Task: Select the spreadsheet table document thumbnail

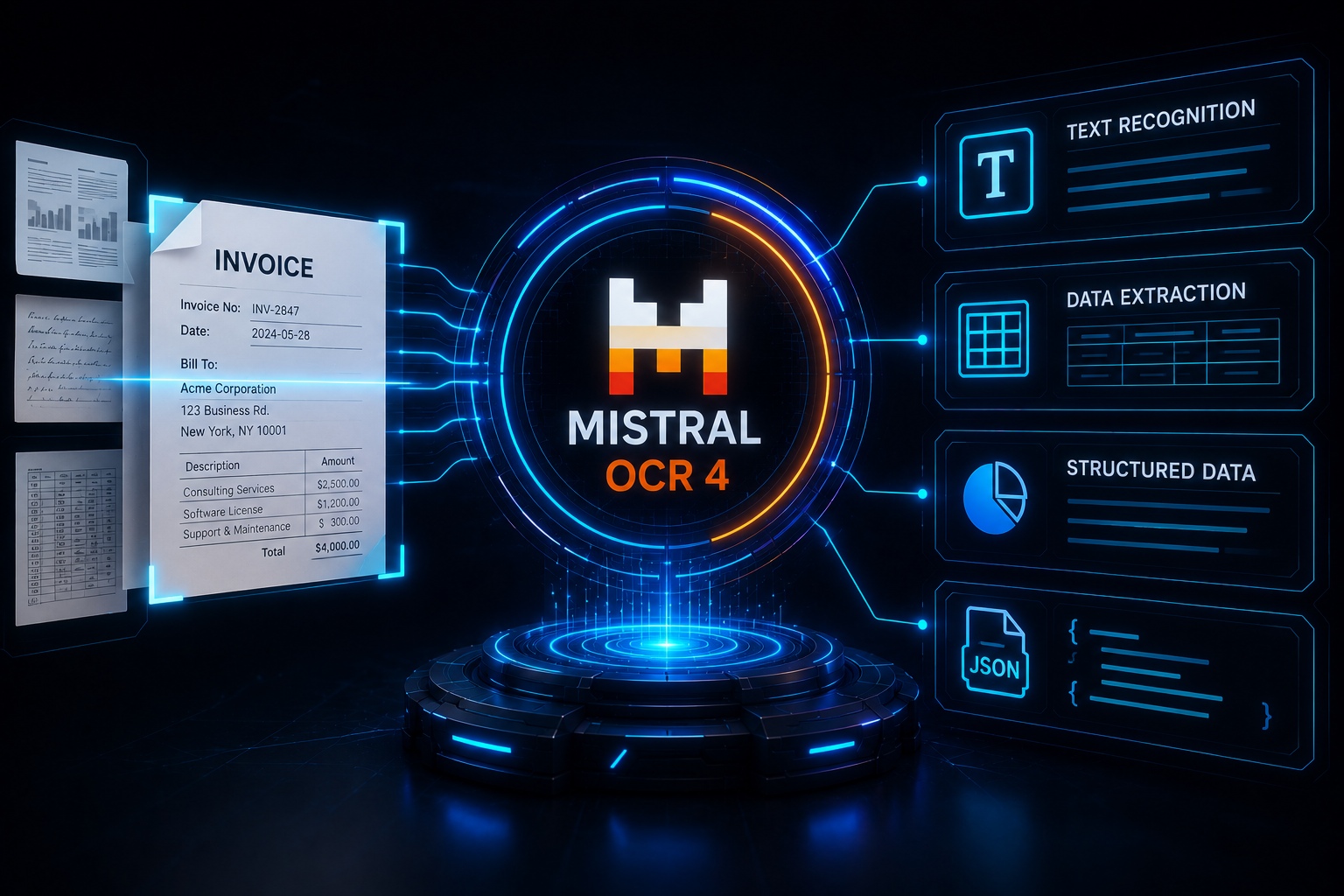Action: click(70, 536)
